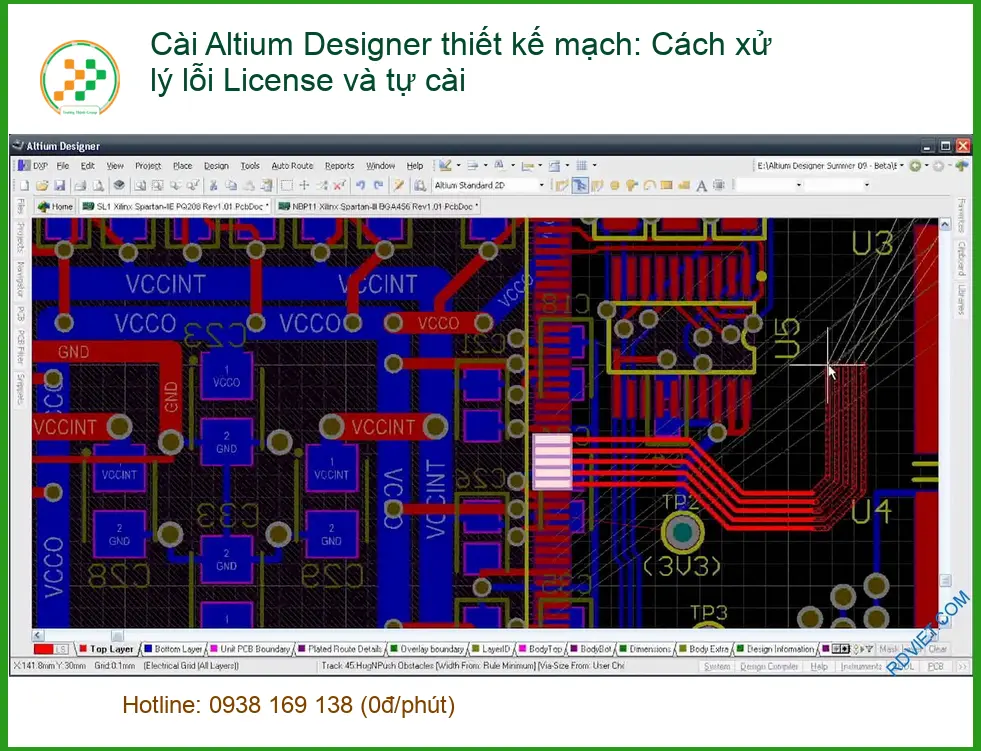The width and height of the screenshot is (981, 751).
Task: Open the File menu
Action: pos(63,166)
